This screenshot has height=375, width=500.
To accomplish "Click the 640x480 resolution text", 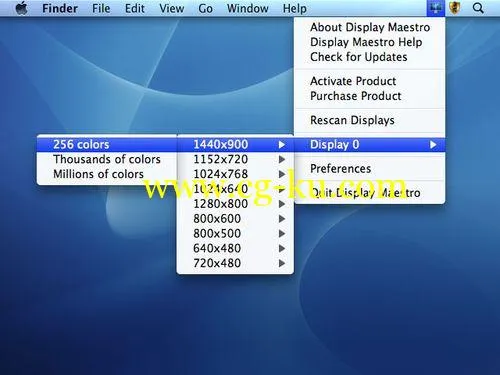I will coord(217,248).
